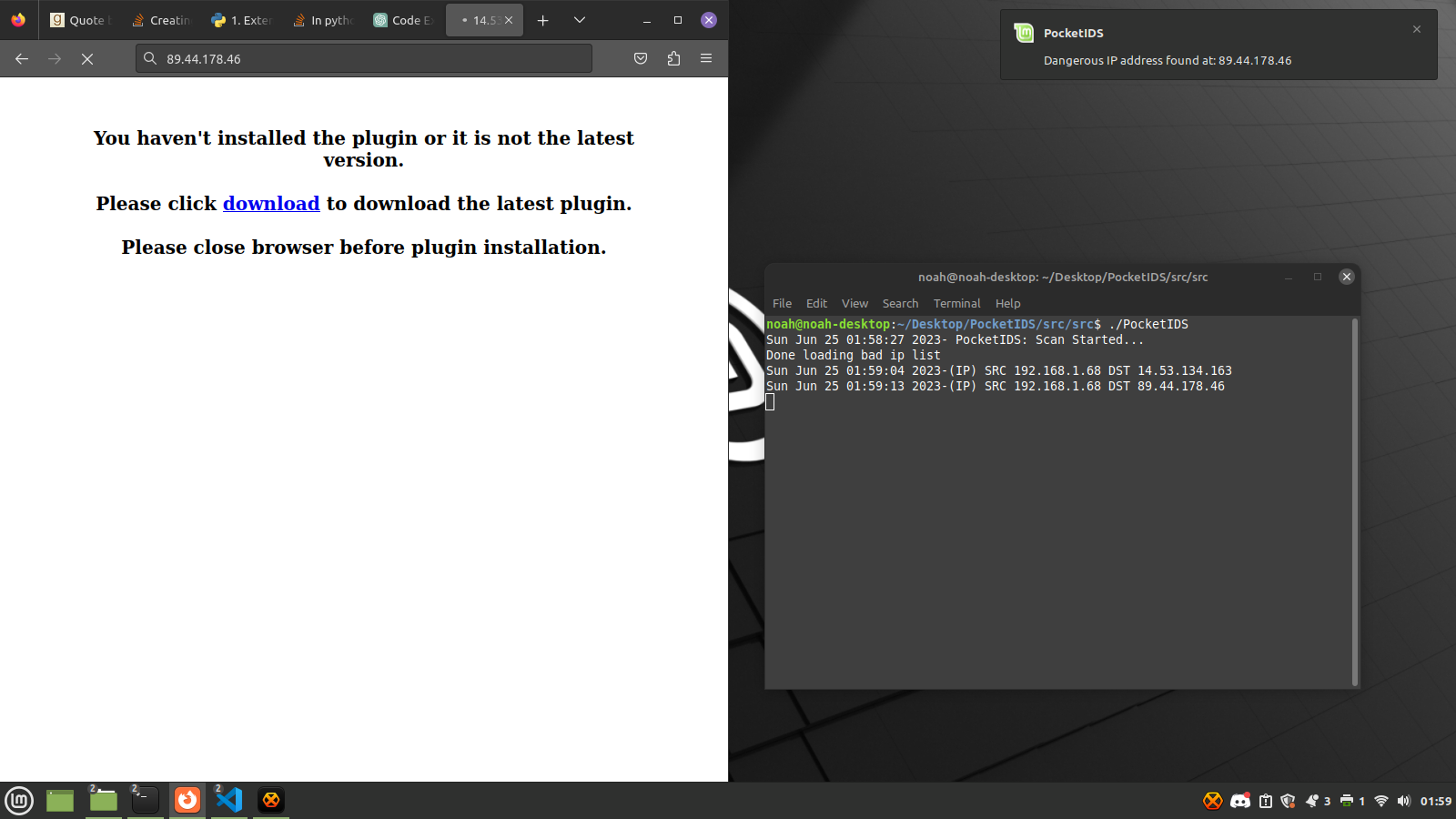Screen dimensions: 1456x819
Task: Go back to previous page
Action: pyautogui.click(x=22, y=58)
